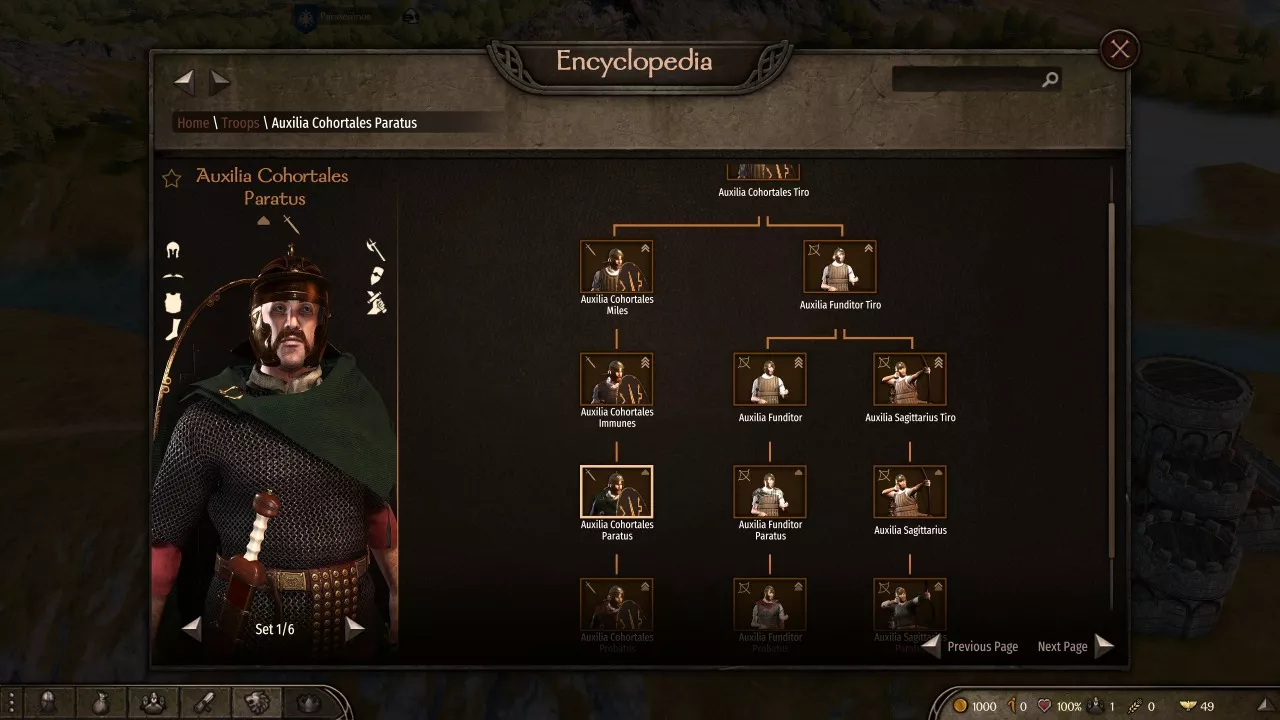Image resolution: width=1280 pixels, height=720 pixels.
Task: Click the shield equipment slot icon
Action: [x=376, y=276]
